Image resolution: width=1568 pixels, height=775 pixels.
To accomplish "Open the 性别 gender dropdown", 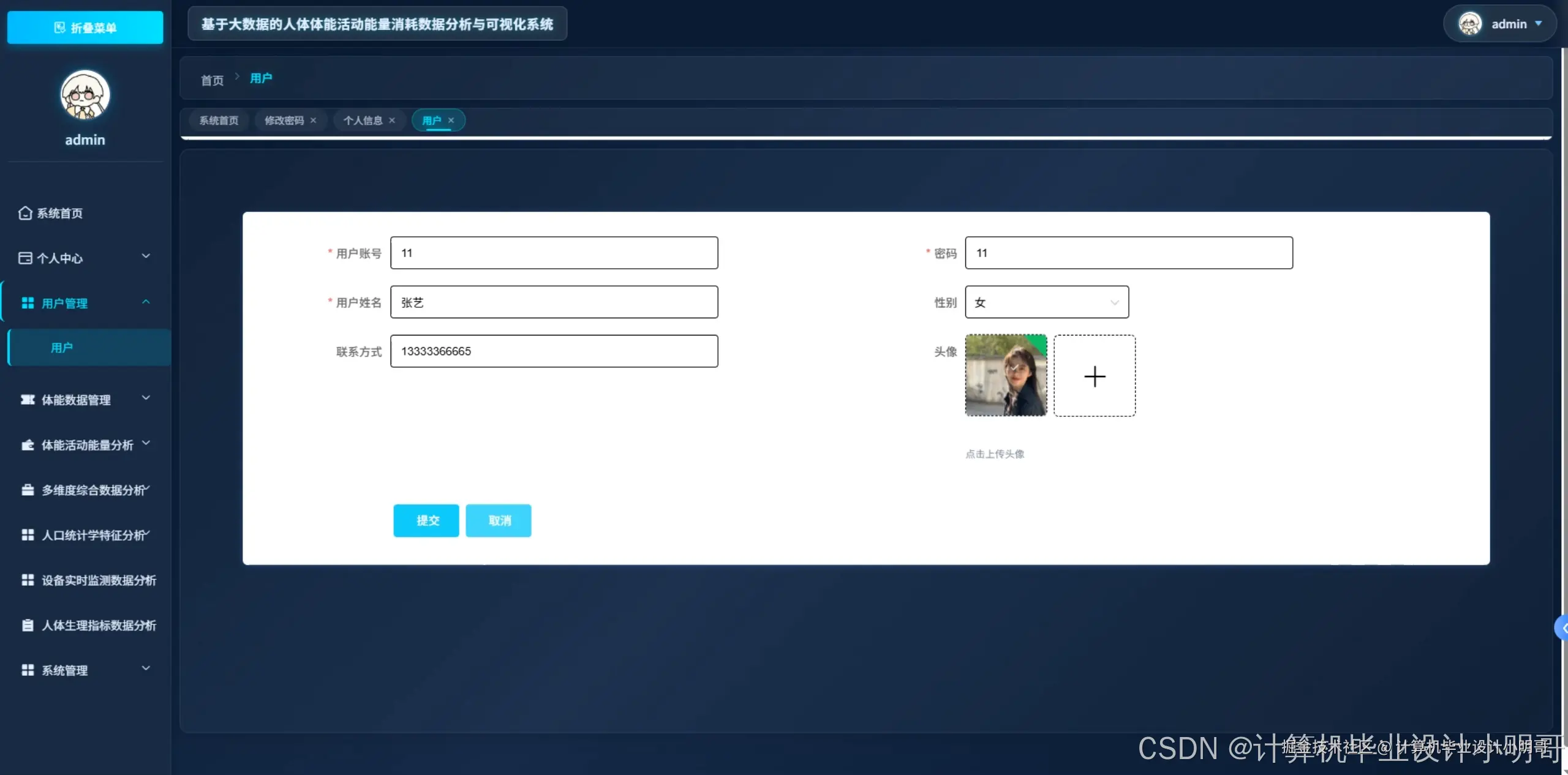I will point(1046,302).
